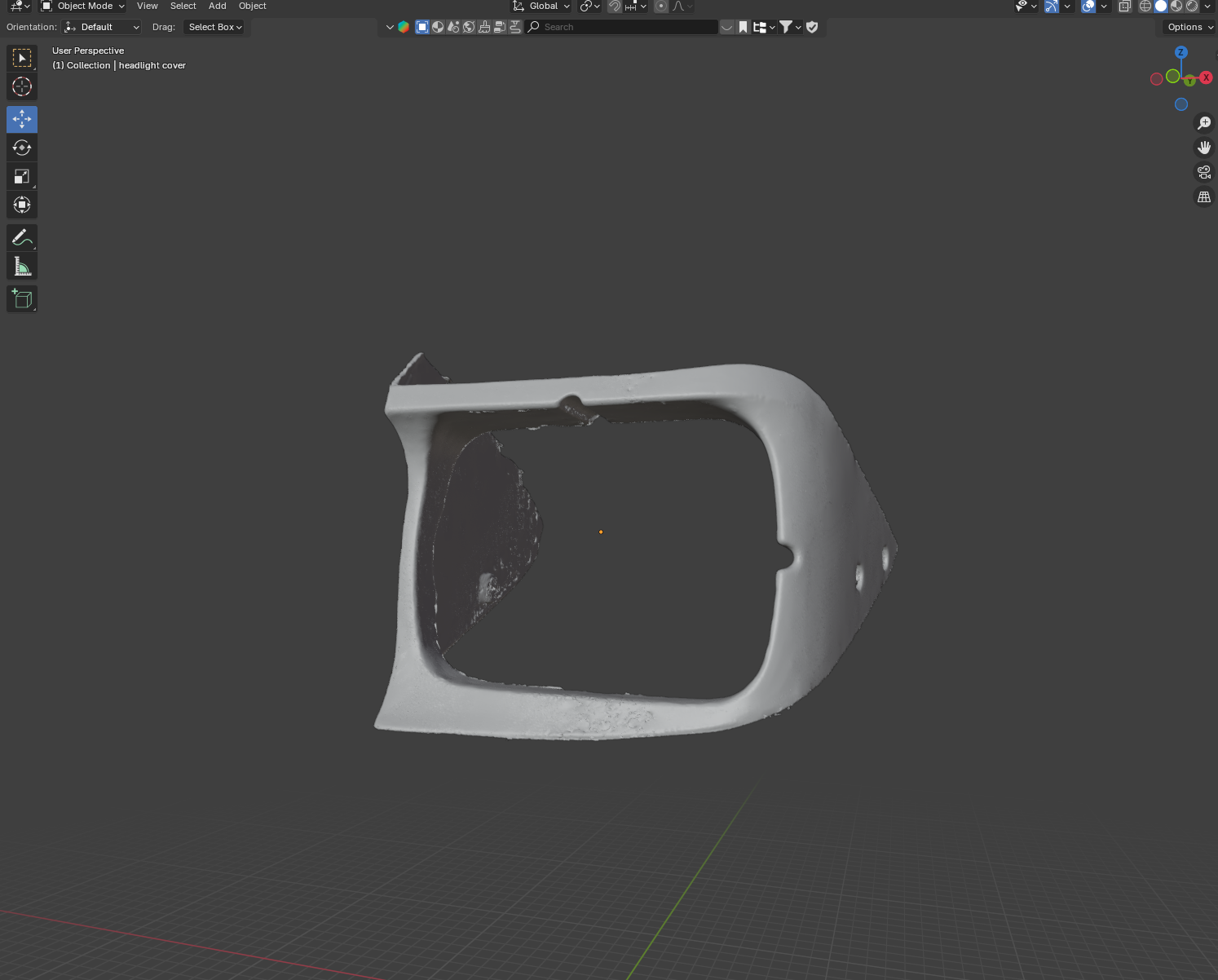
Task: Toggle viewport overlays display
Action: point(1088,7)
